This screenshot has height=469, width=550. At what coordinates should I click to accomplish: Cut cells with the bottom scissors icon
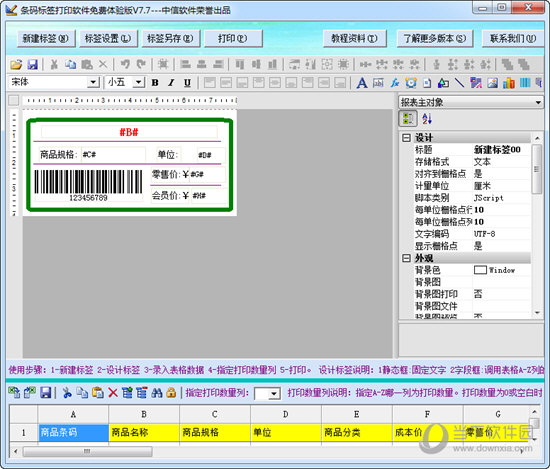pos(67,393)
